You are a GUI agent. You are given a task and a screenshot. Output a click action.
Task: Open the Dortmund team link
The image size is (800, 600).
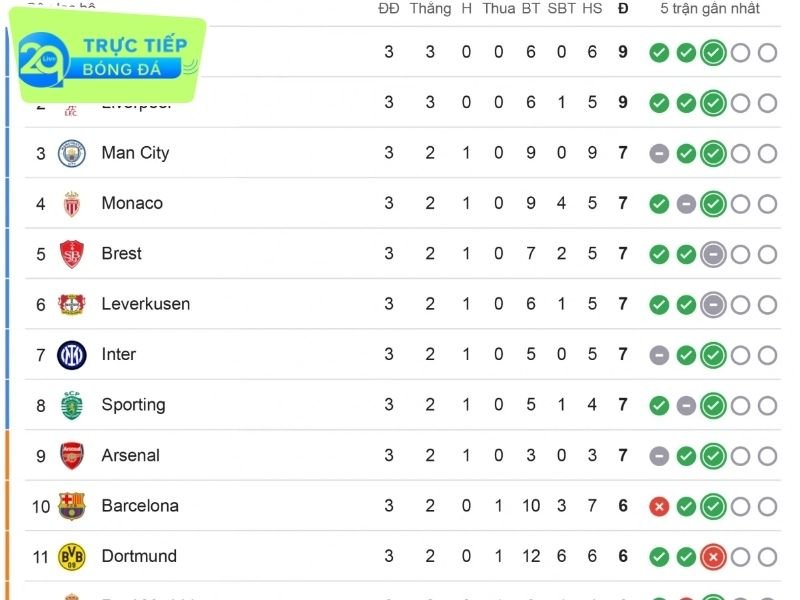pos(139,556)
